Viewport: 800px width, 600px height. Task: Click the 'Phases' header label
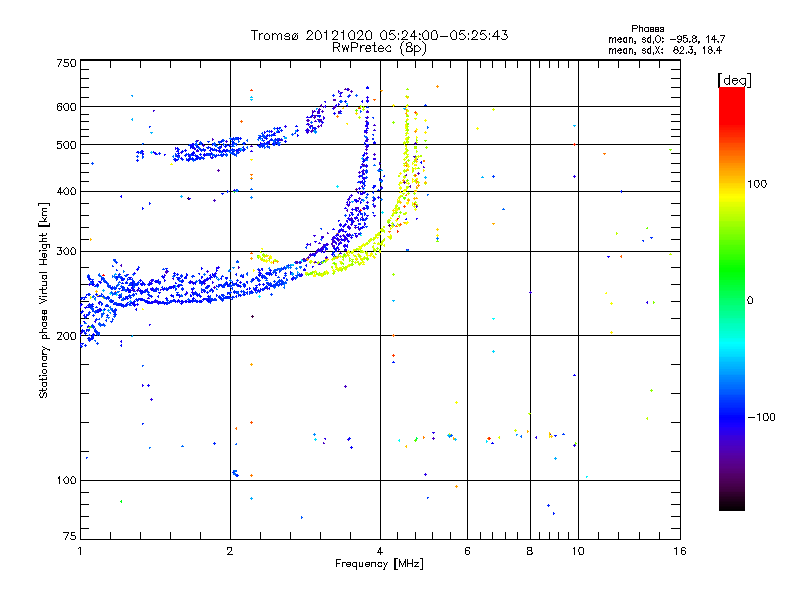coord(647,29)
